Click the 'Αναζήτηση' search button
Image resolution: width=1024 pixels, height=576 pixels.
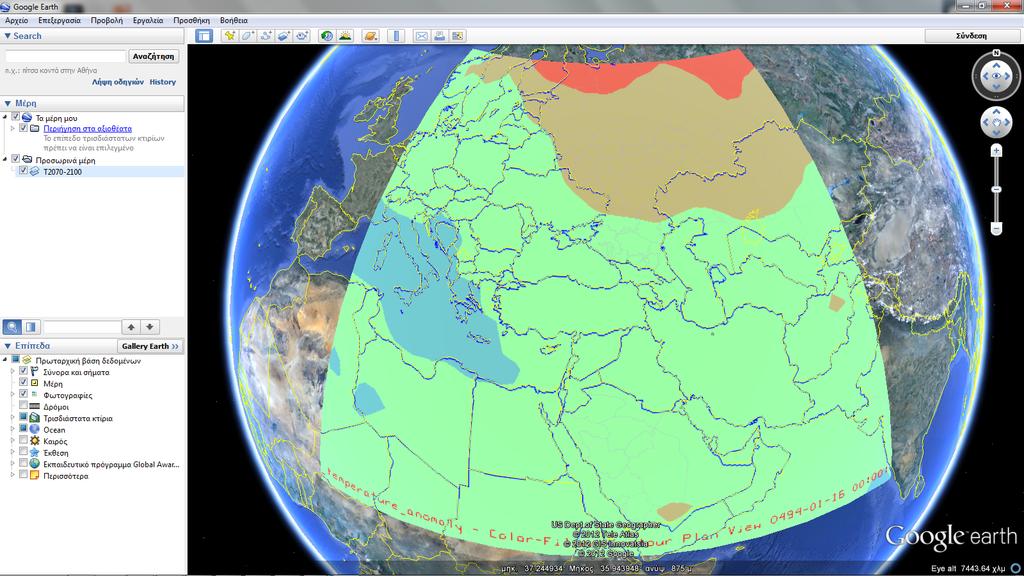[153, 56]
